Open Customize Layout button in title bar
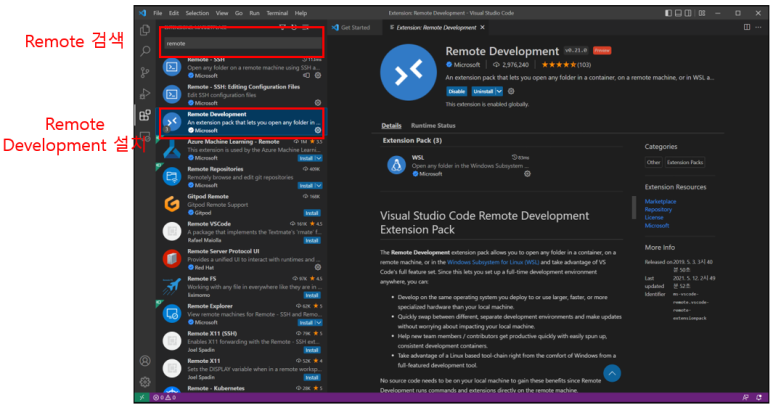Image resolution: width=773 pixels, height=405 pixels. pos(702,13)
